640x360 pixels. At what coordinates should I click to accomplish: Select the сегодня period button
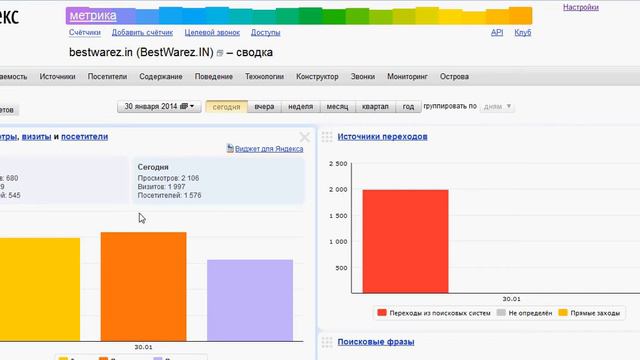[x=227, y=107]
